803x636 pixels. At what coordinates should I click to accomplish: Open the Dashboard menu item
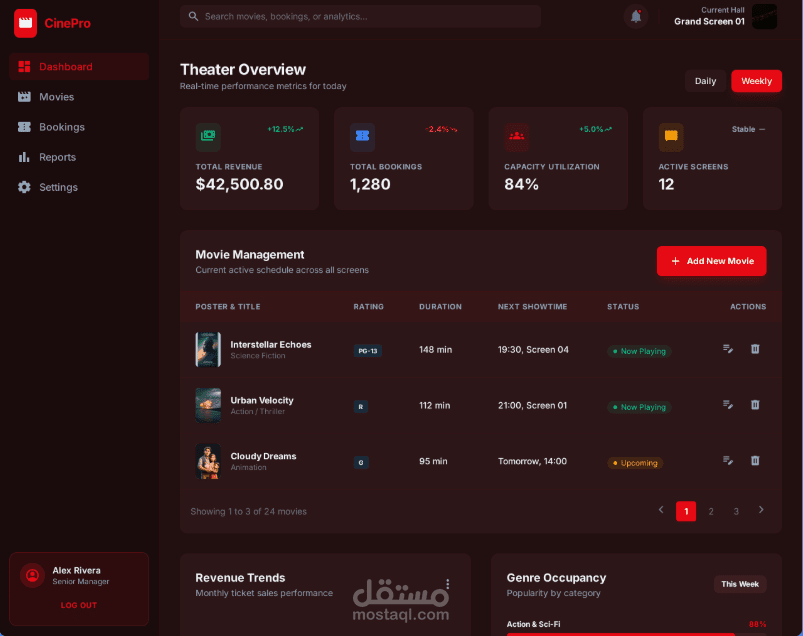tap(79, 67)
